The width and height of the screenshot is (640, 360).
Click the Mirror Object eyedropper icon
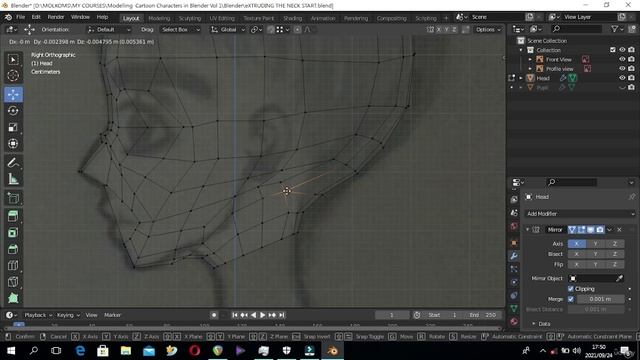(619, 278)
